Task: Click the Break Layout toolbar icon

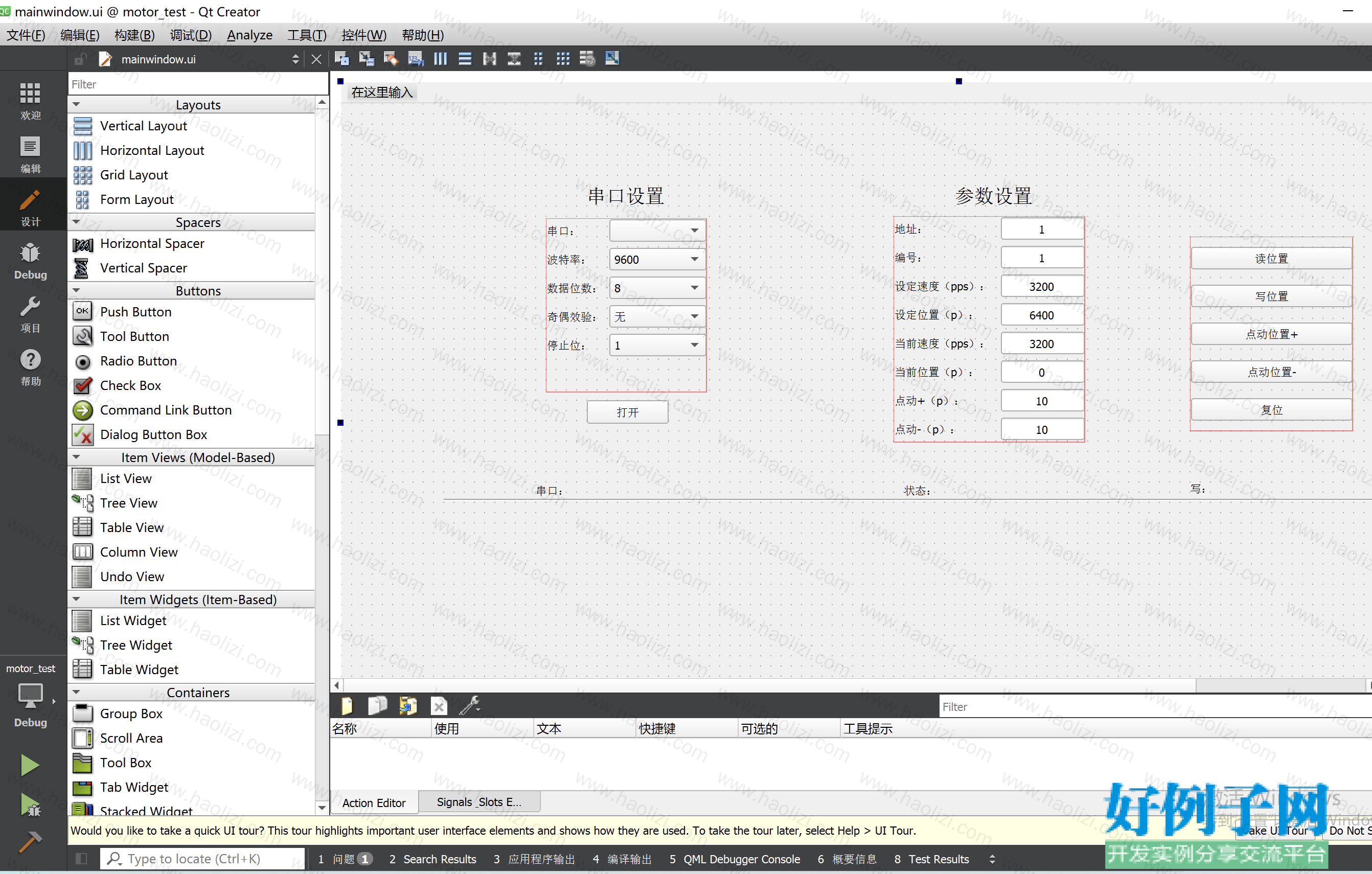Action: (587, 59)
